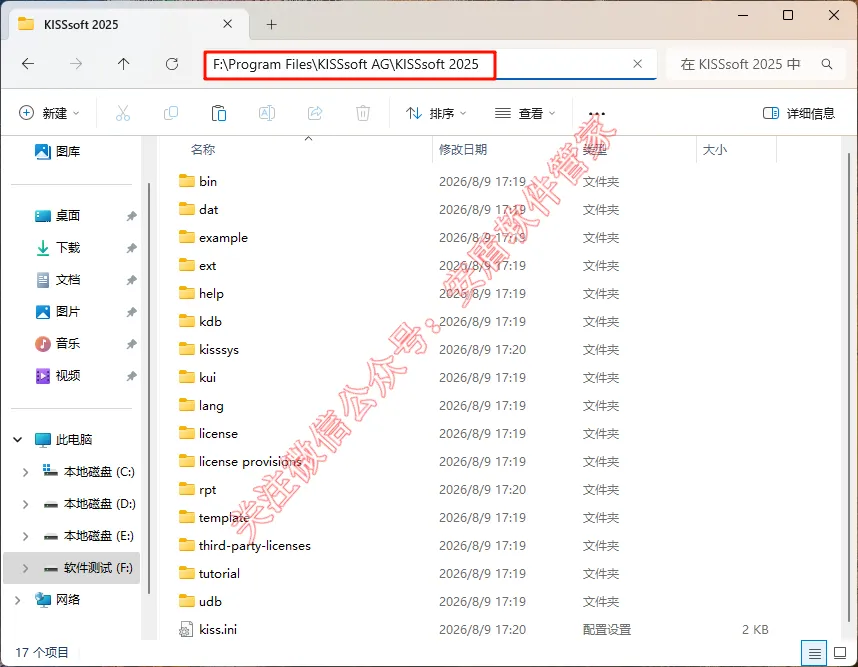Unpin 视频 using its pin icon
The width and height of the screenshot is (858, 667).
click(x=131, y=376)
